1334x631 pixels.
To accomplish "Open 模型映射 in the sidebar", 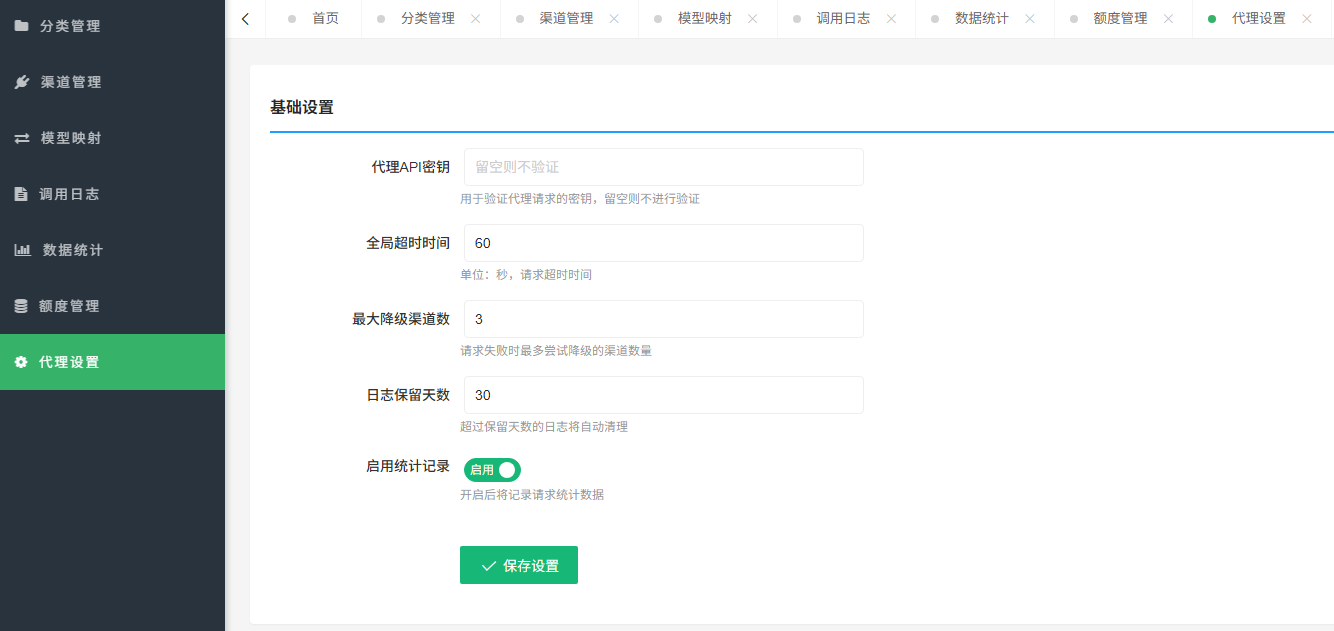I will (x=112, y=138).
